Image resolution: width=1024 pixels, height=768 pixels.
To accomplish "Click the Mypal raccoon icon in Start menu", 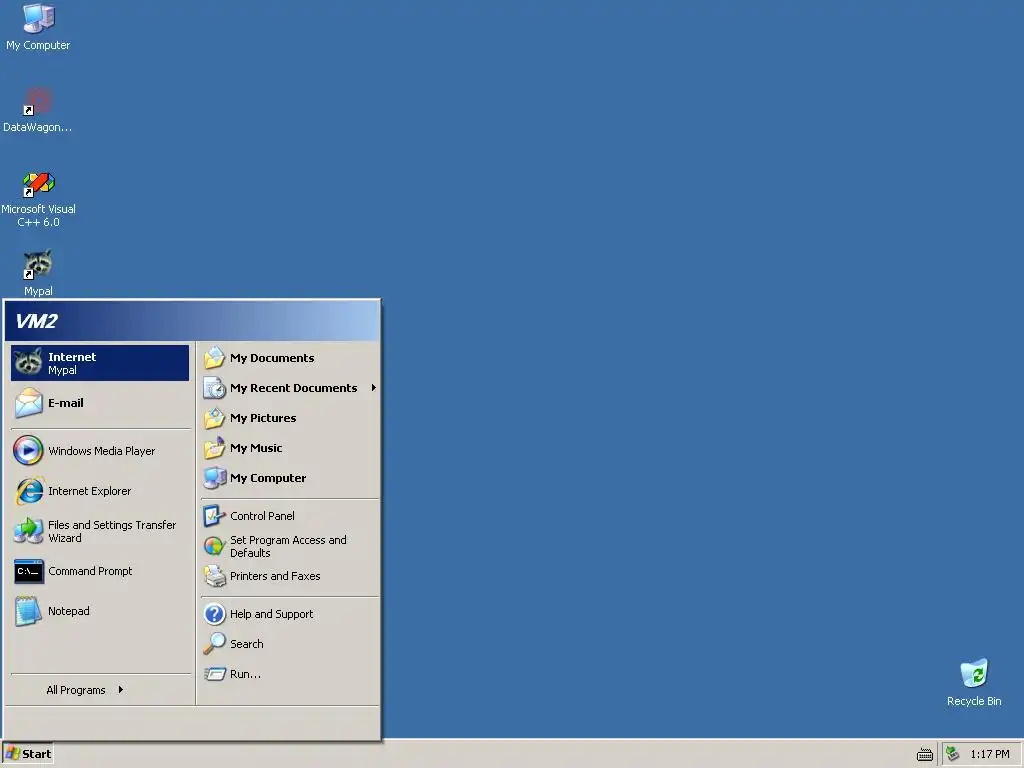I will [28, 362].
